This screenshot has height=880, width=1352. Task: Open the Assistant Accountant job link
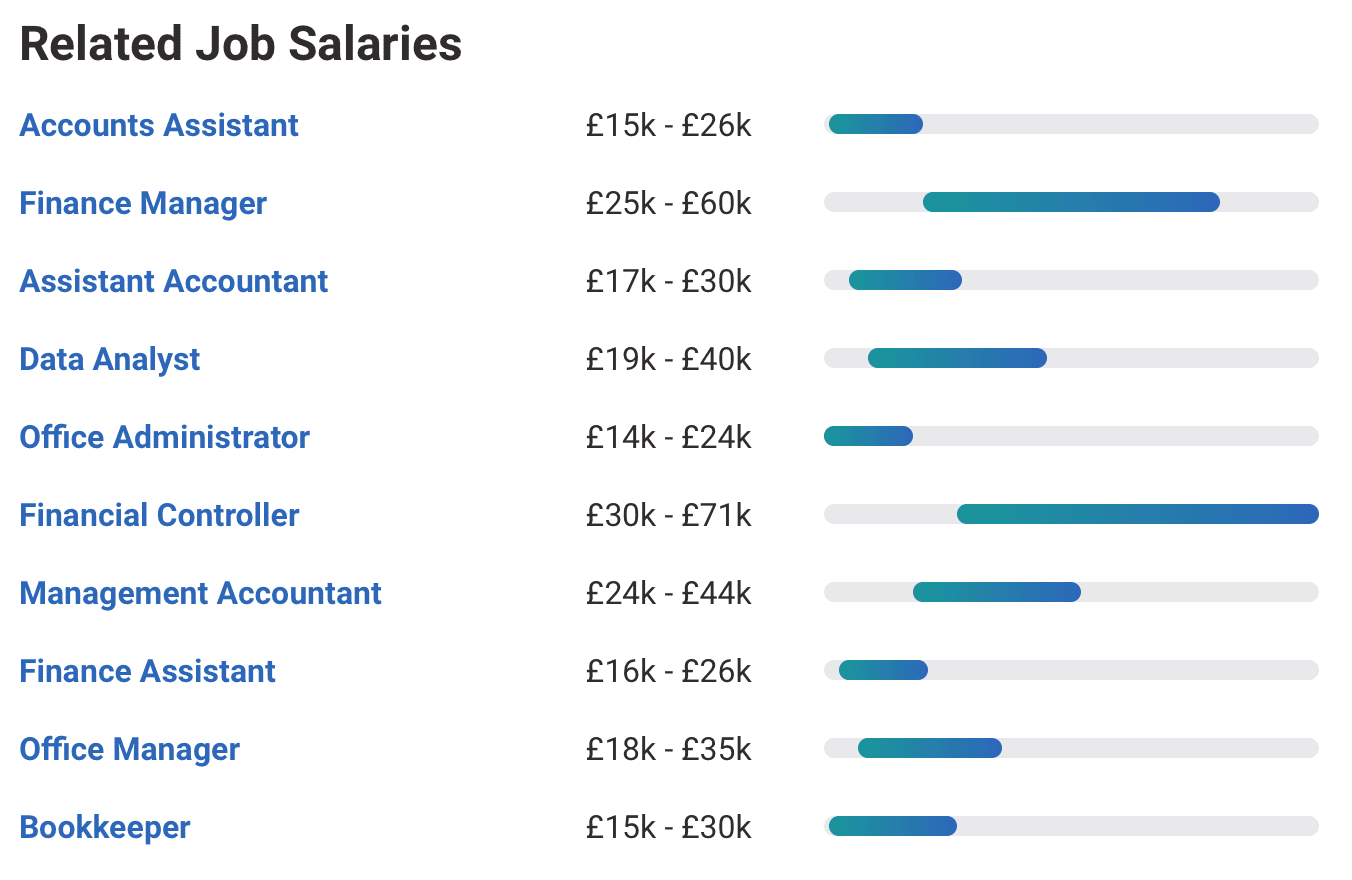[173, 281]
